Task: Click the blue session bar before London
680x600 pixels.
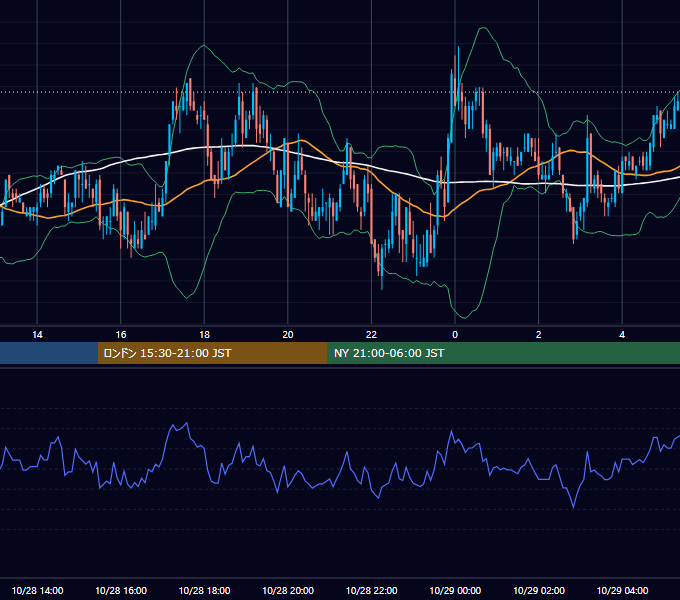Action: click(x=49, y=353)
